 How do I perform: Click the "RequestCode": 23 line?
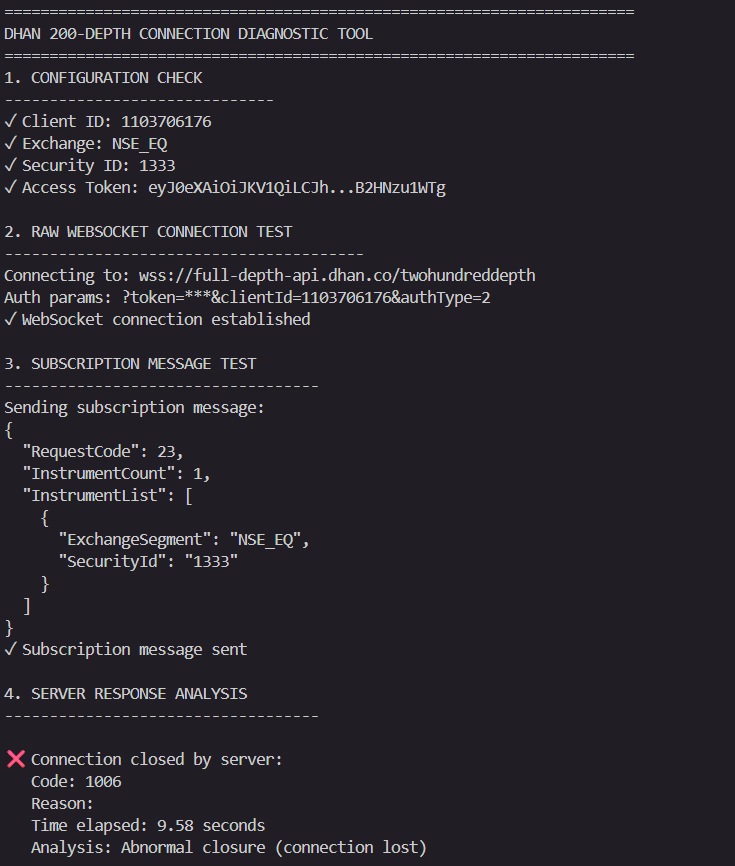(x=103, y=452)
